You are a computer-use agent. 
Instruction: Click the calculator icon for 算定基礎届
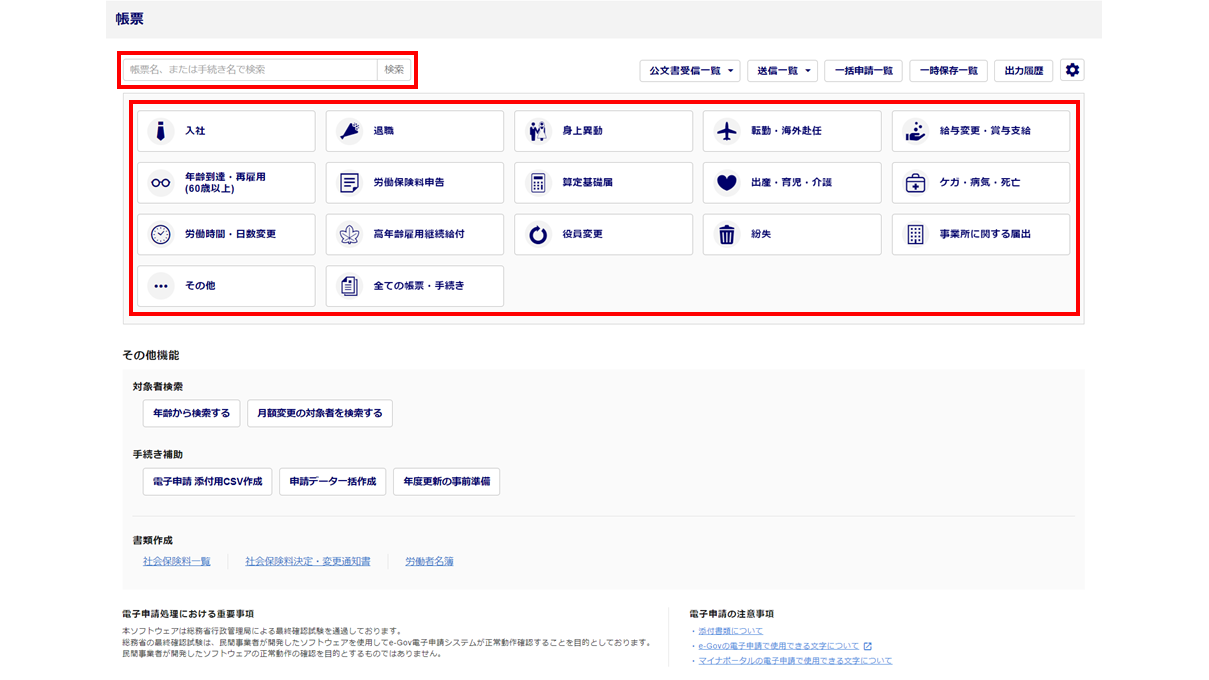coord(538,183)
